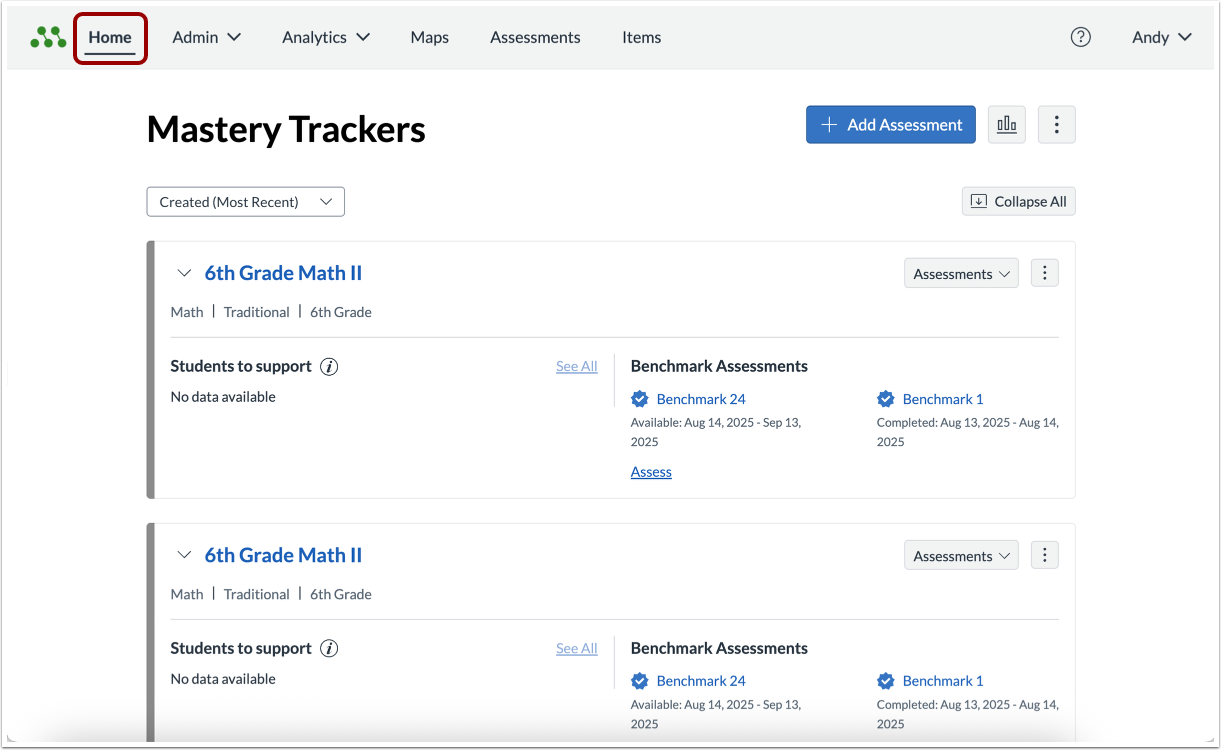Screen dimensions: 1221x750
Task: Collapse the second 6th Grade Math II tracker
Action: 184,554
